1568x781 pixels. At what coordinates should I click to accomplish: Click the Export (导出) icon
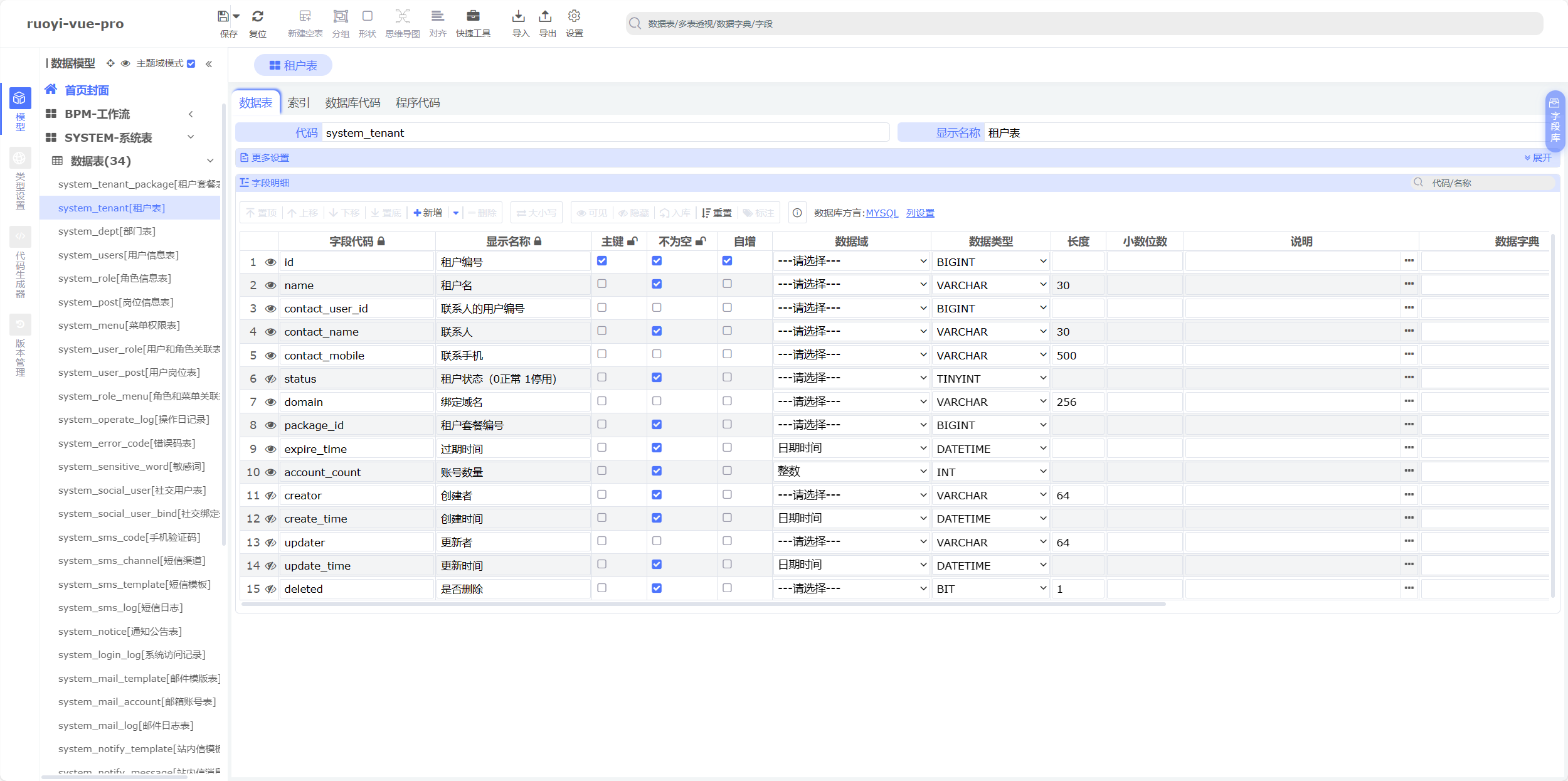point(546,16)
